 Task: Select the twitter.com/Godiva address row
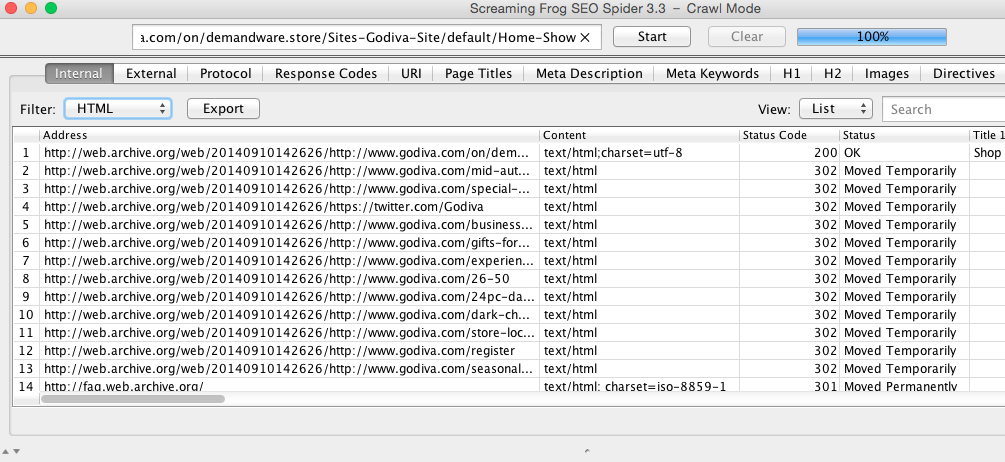[290, 207]
